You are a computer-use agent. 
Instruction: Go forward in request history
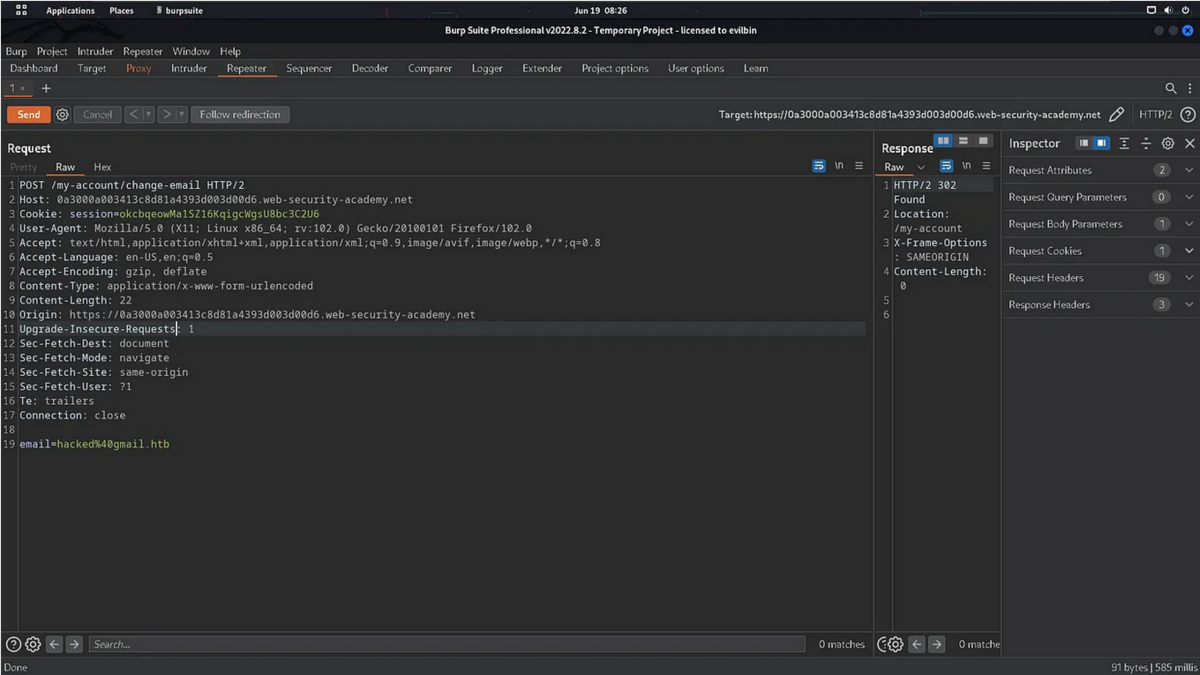click(x=167, y=115)
